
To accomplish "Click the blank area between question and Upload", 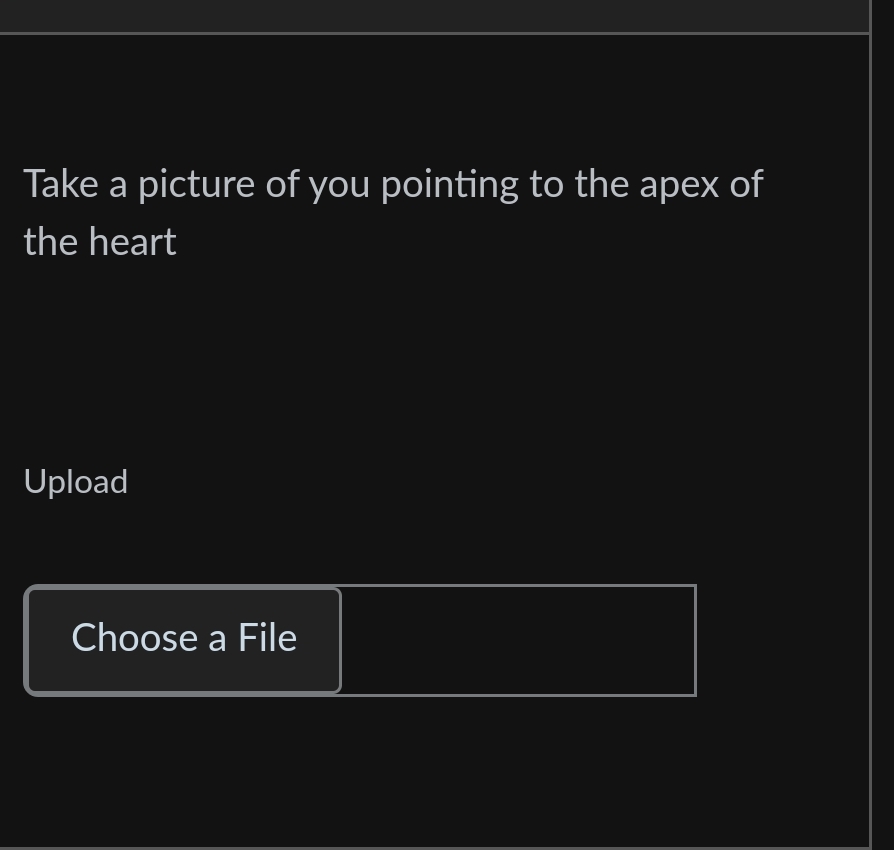I will pos(434,360).
